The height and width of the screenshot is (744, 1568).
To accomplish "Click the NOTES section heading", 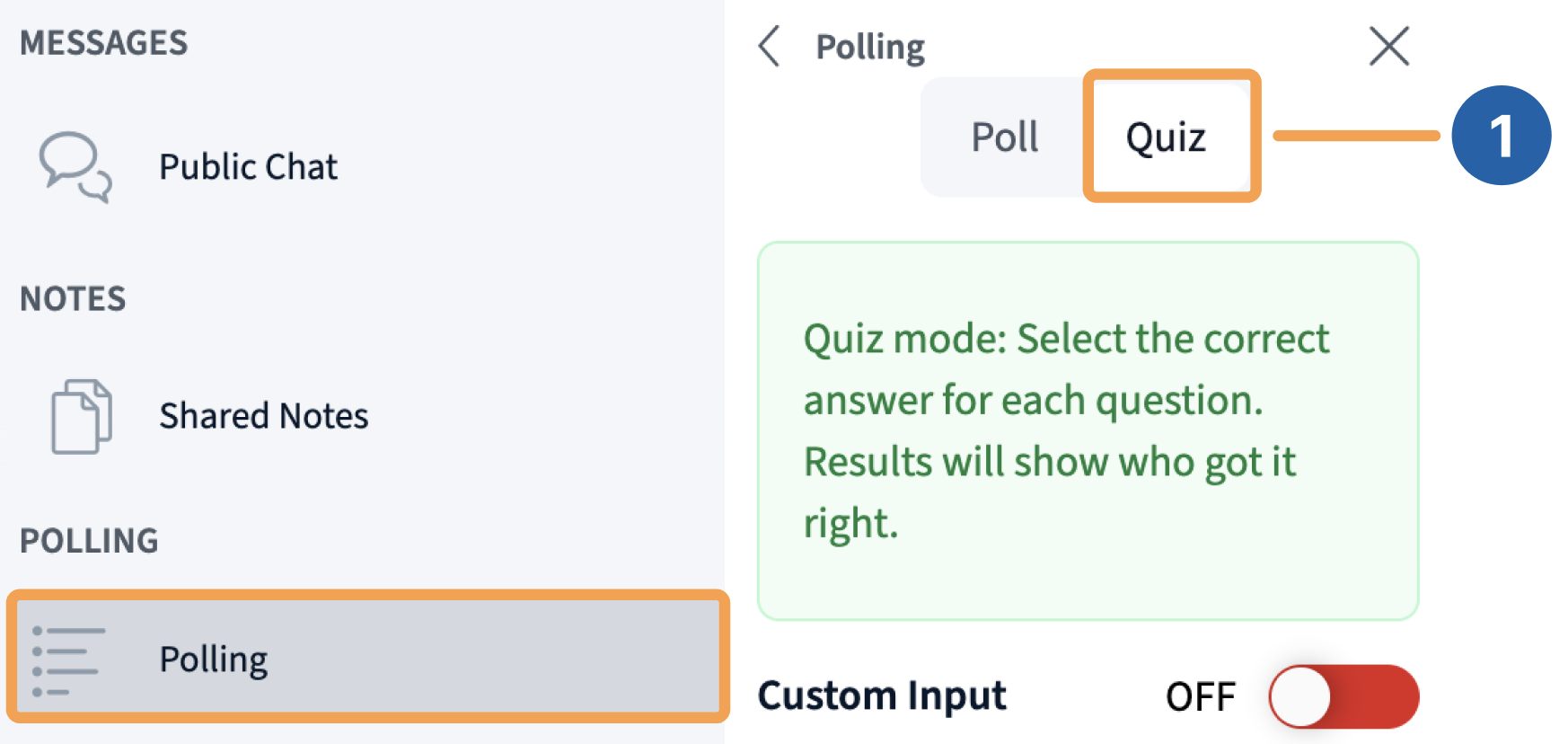I will coord(73,298).
